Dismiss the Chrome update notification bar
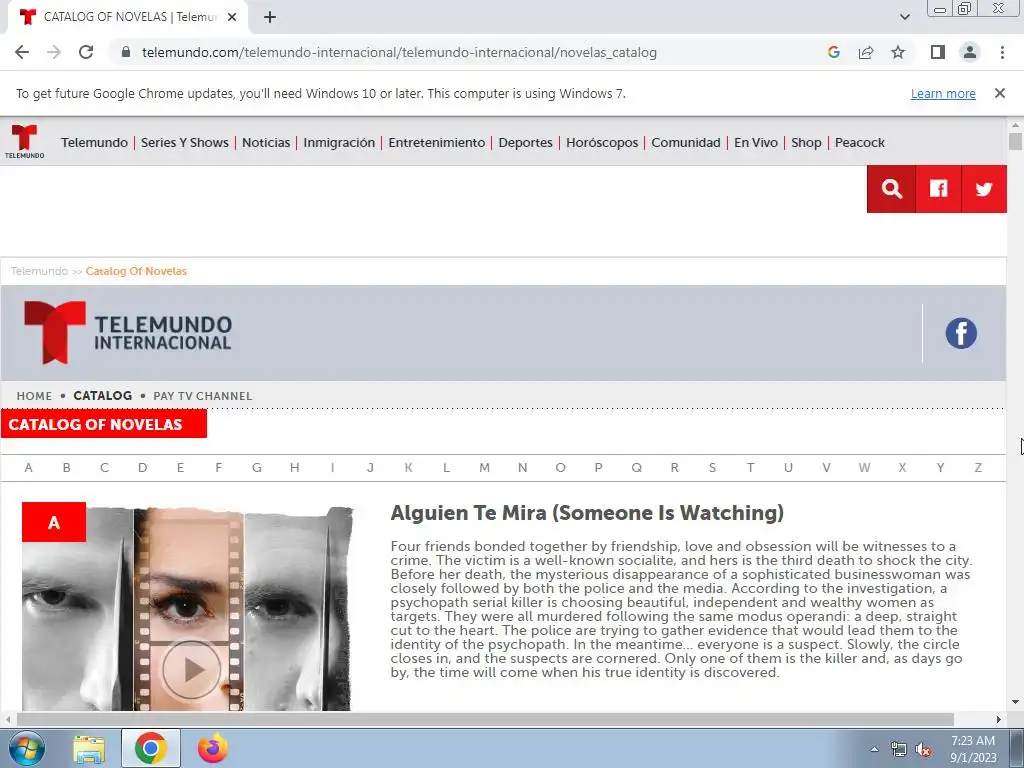Screen dimensions: 1024x768 coord(999,93)
